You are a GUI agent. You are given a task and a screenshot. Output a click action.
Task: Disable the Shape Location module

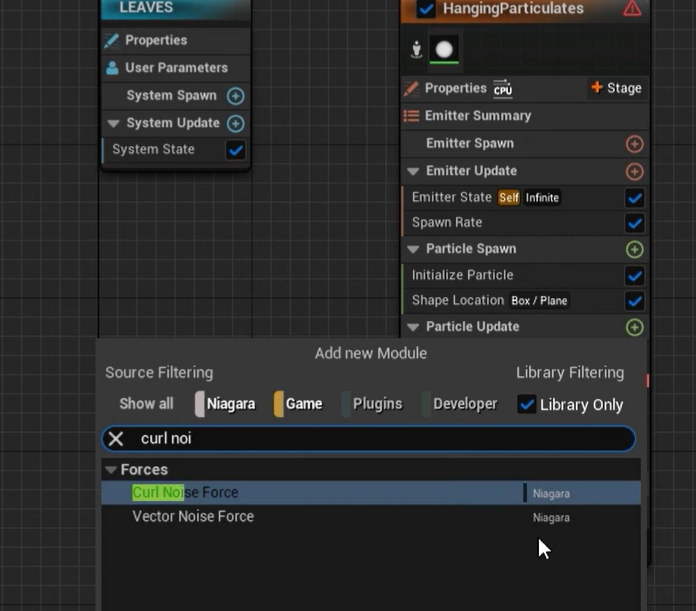pos(634,301)
